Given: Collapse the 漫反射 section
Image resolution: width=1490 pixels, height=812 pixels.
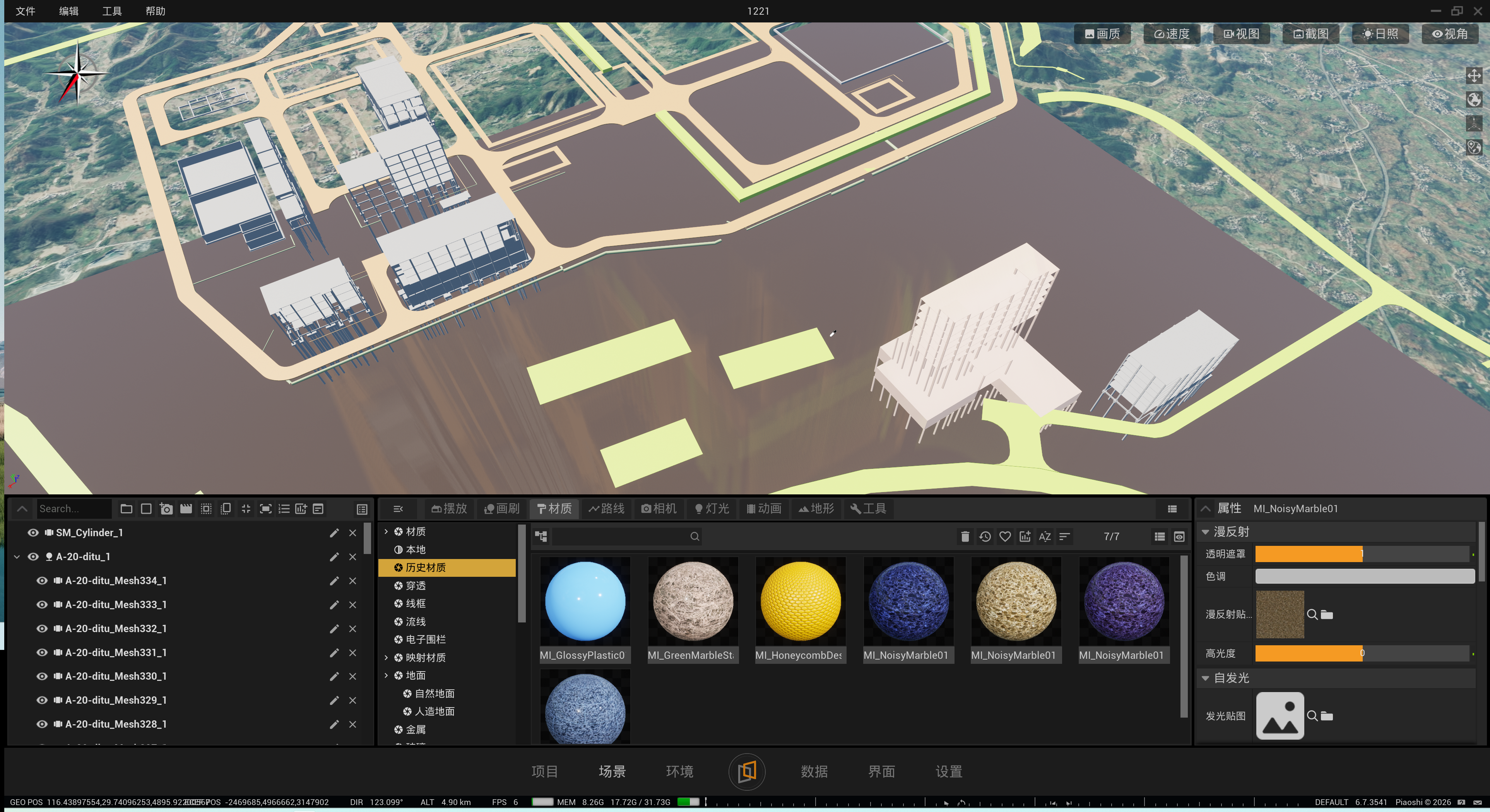Looking at the screenshot, I should (1205, 532).
